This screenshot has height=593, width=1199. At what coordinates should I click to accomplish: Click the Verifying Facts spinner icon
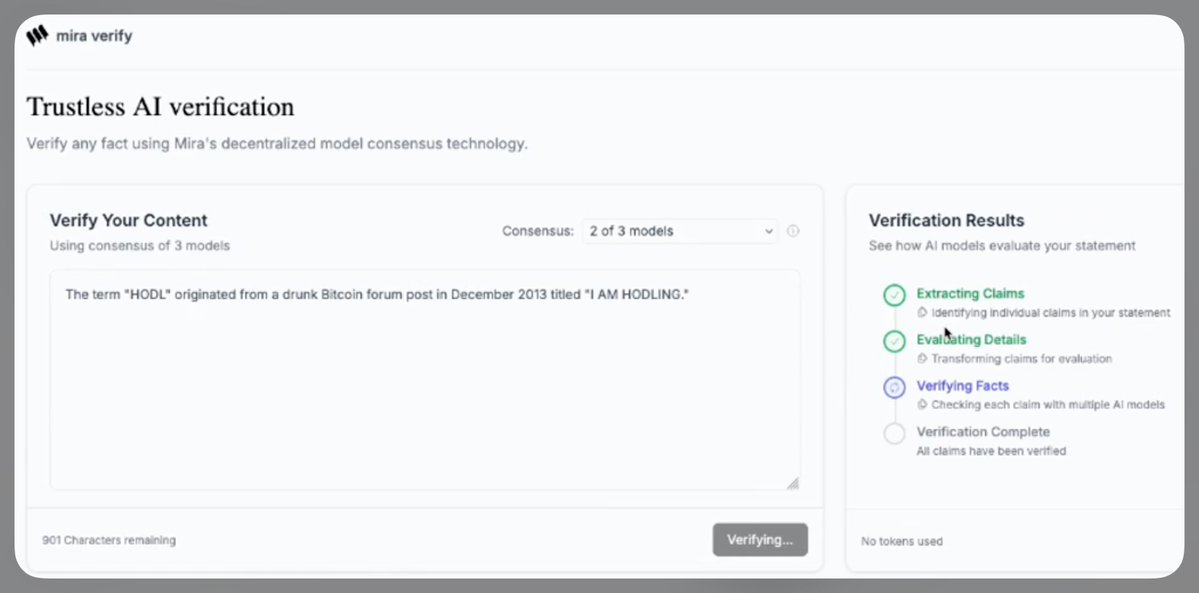coord(894,387)
